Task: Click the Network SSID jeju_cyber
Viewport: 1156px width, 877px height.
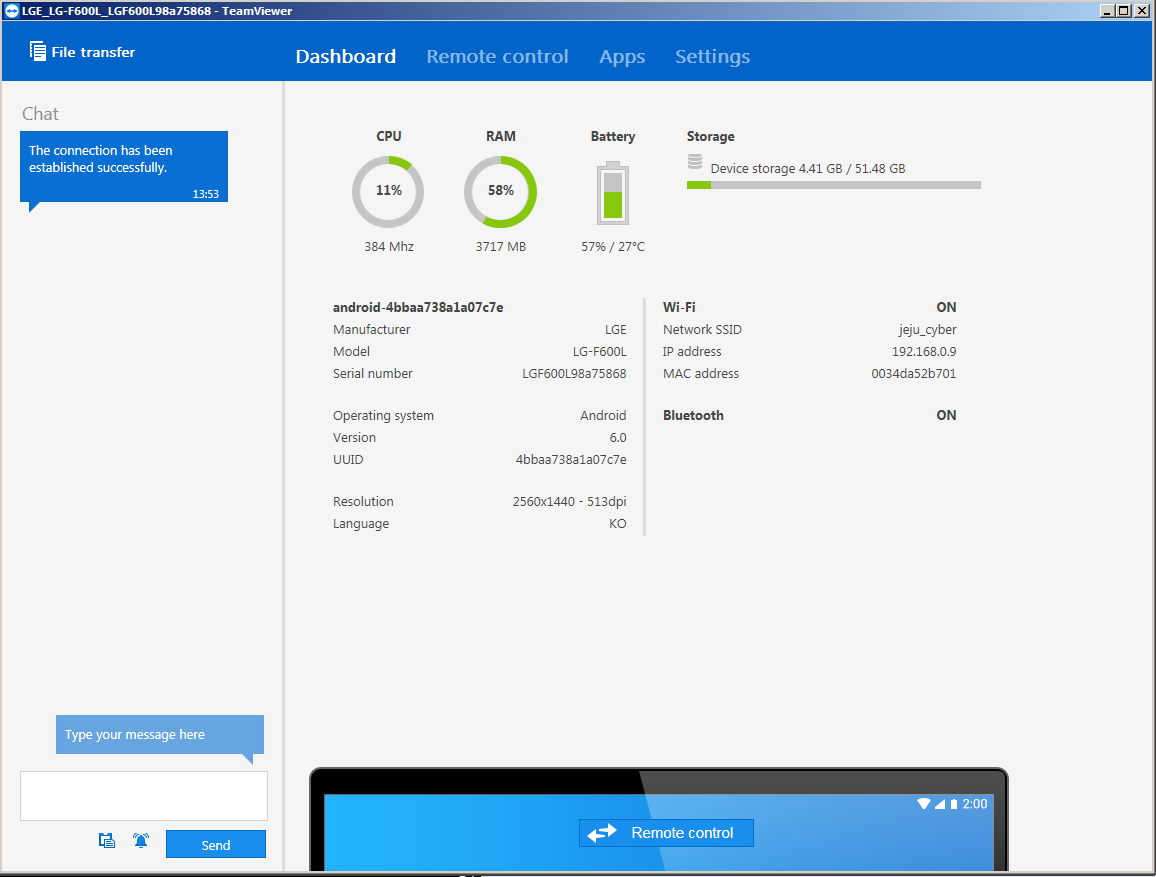Action: click(927, 330)
